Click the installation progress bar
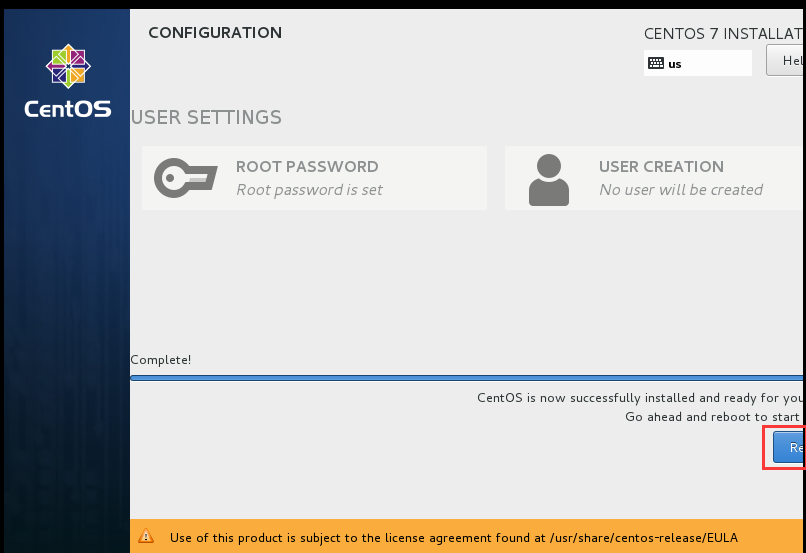806x553 pixels. tap(466, 378)
